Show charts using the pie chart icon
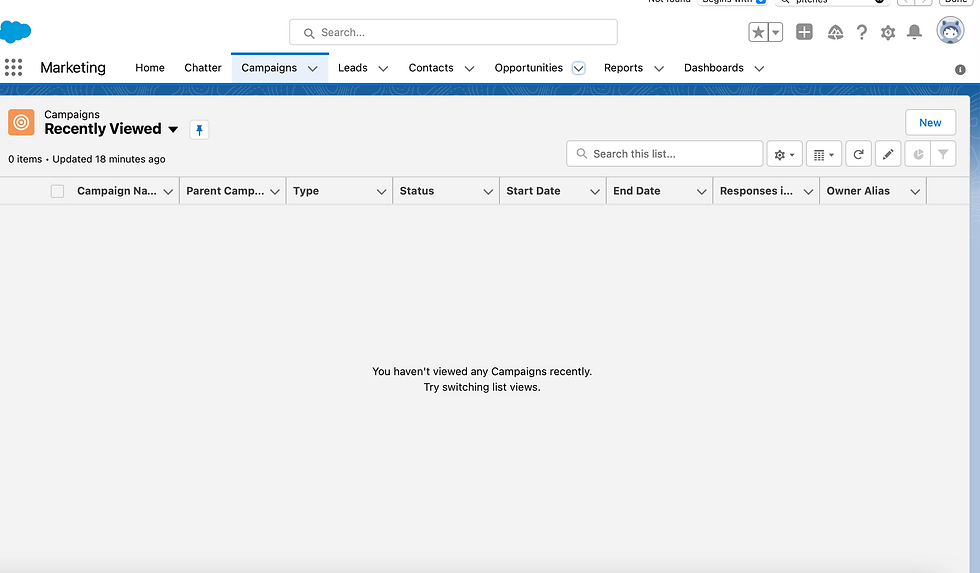Viewport: 980px width, 573px height. (918, 154)
